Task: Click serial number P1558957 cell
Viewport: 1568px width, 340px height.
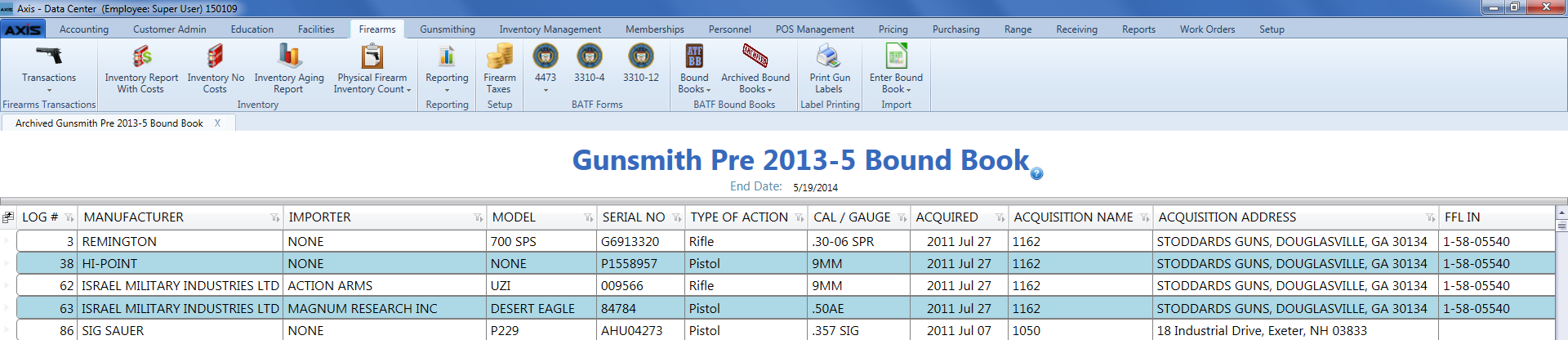Action: pos(641,263)
